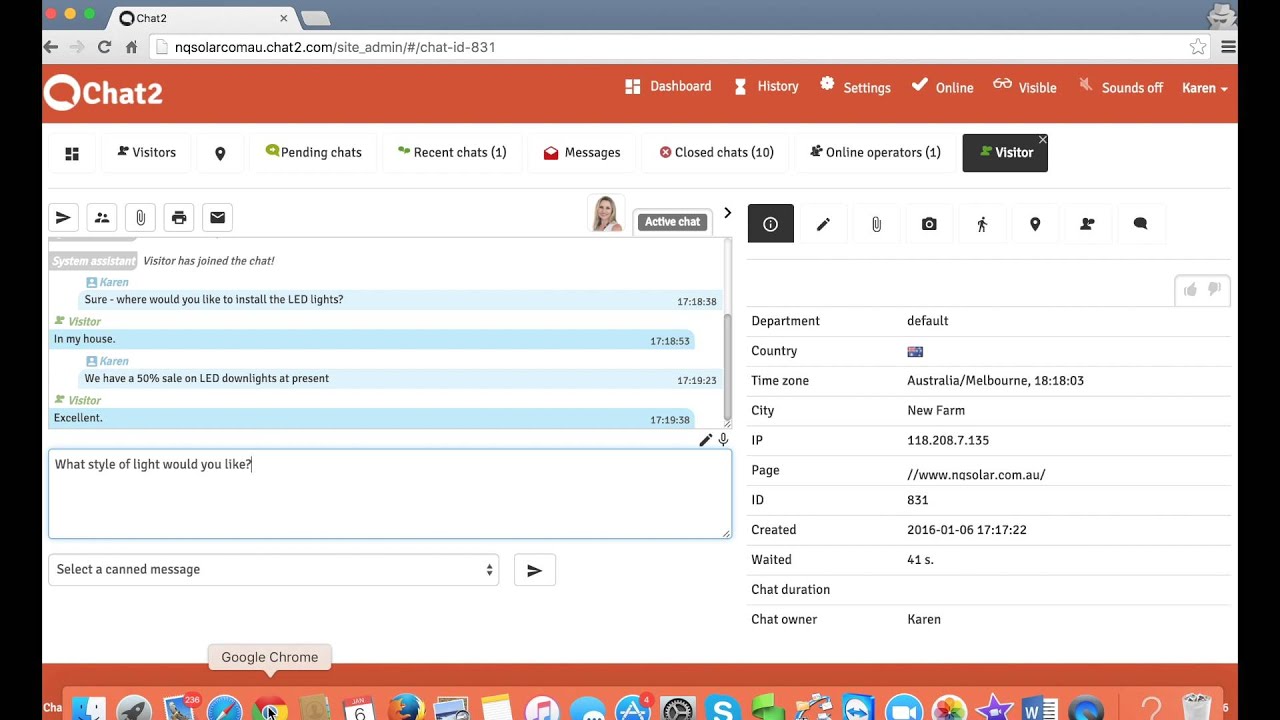Open the map pin tab next to Visitors
1280x720 pixels.
(x=220, y=153)
